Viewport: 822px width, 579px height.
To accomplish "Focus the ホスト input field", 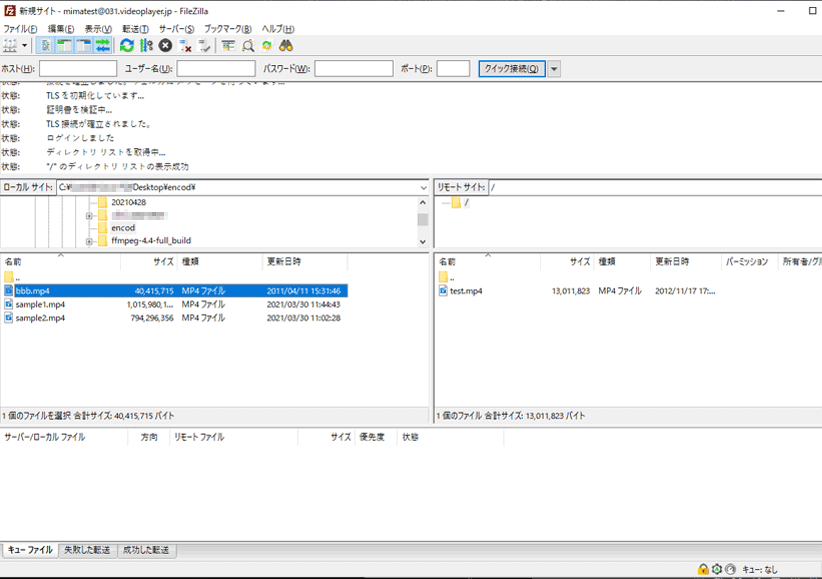I will pos(78,69).
